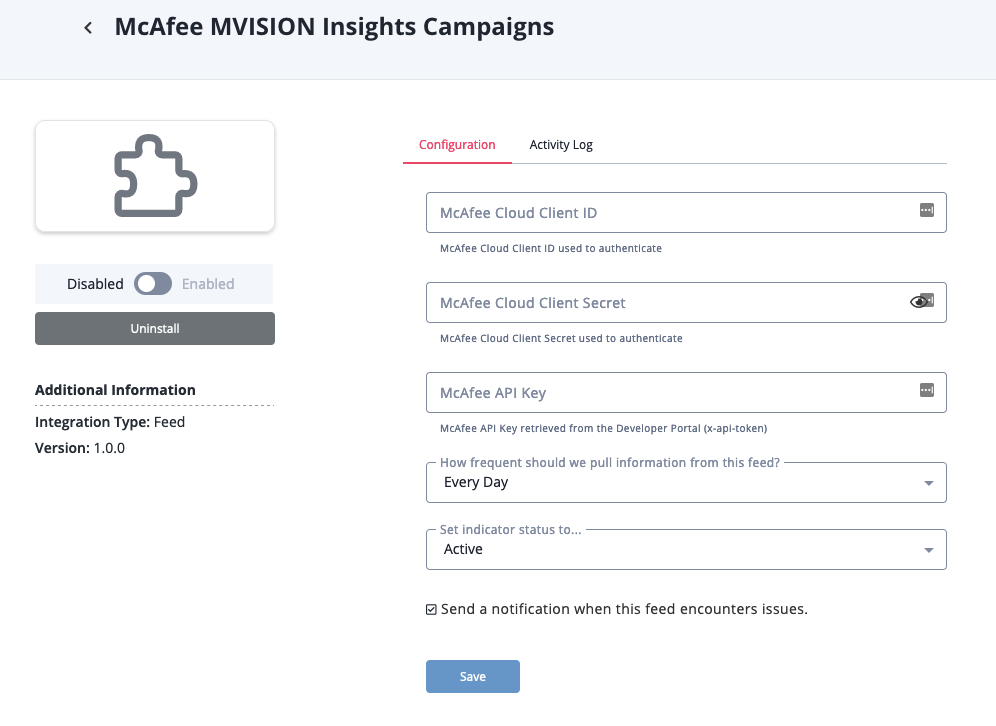Screen dimensions: 996x726
Task: Click autofill icon in Cloud Client ID field
Action: click(927, 210)
